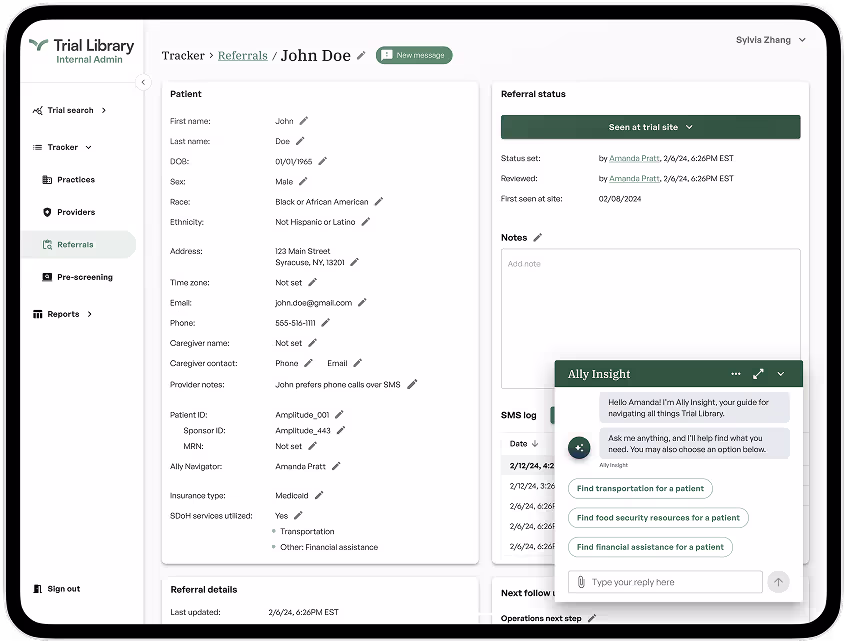Click pencil icon beside Insurance type Medicaid

coord(319,495)
